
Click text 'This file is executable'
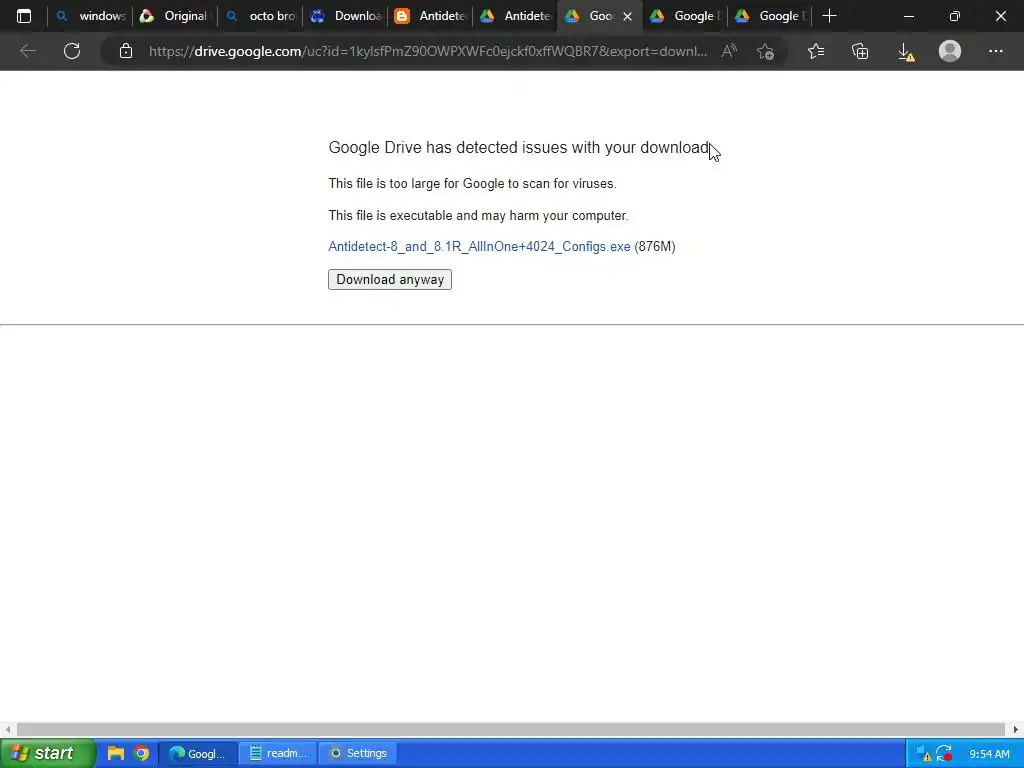478,216
